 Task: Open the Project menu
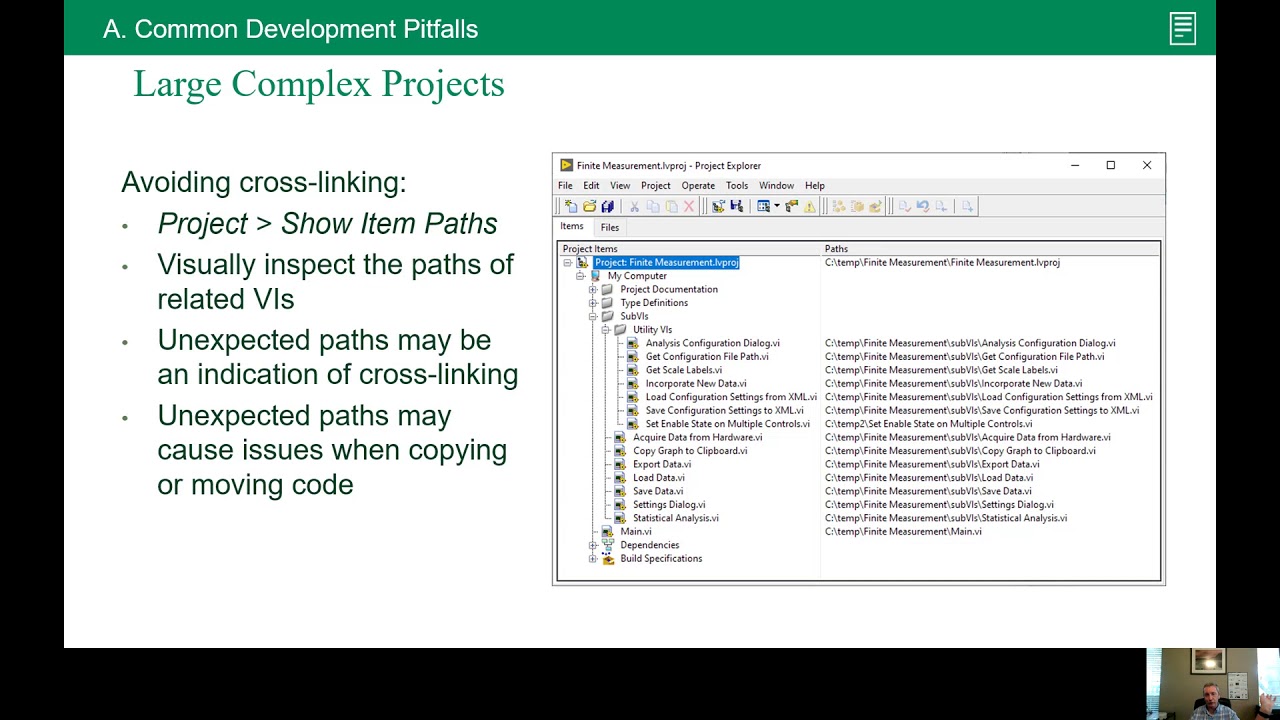[x=656, y=186]
